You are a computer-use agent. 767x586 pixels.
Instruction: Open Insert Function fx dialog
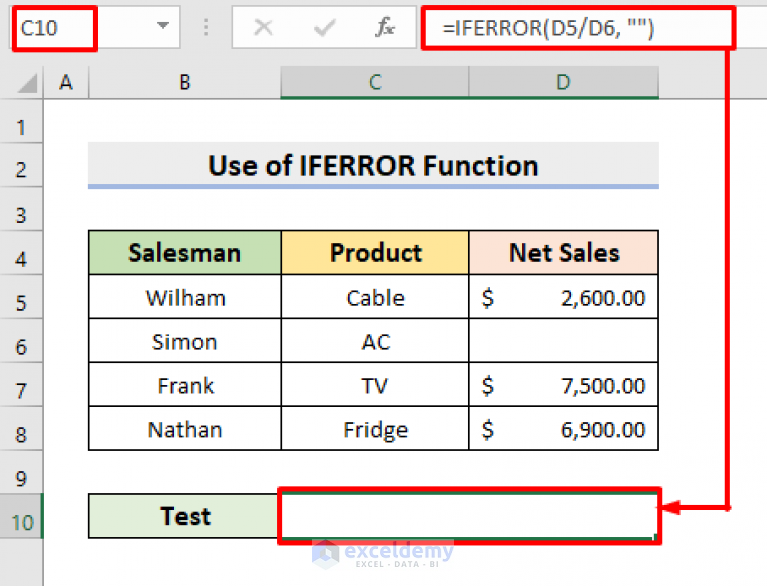pyautogui.click(x=385, y=27)
